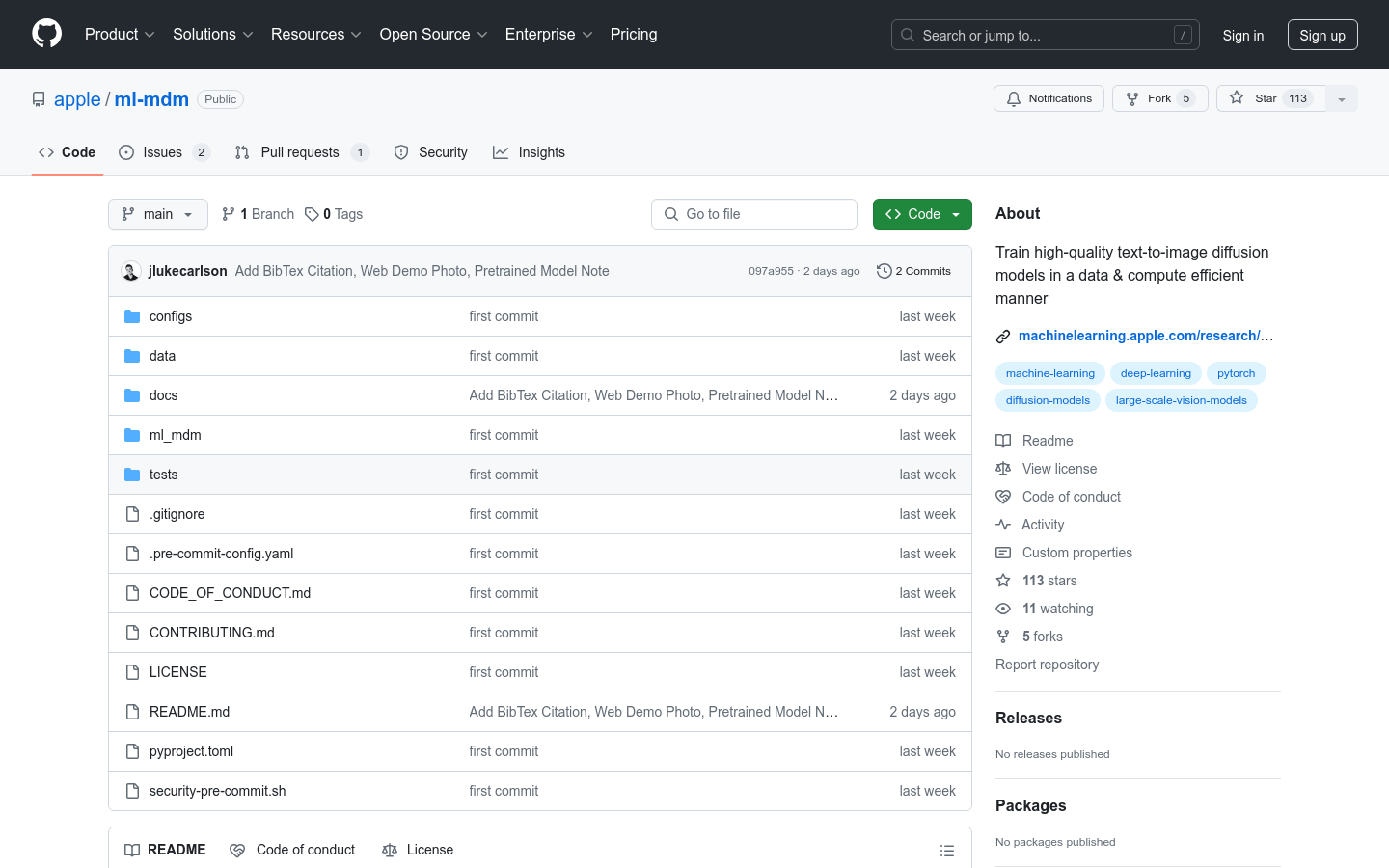Click the repository book icon beside apple
The width and height of the screenshot is (1389, 868).
(x=39, y=99)
